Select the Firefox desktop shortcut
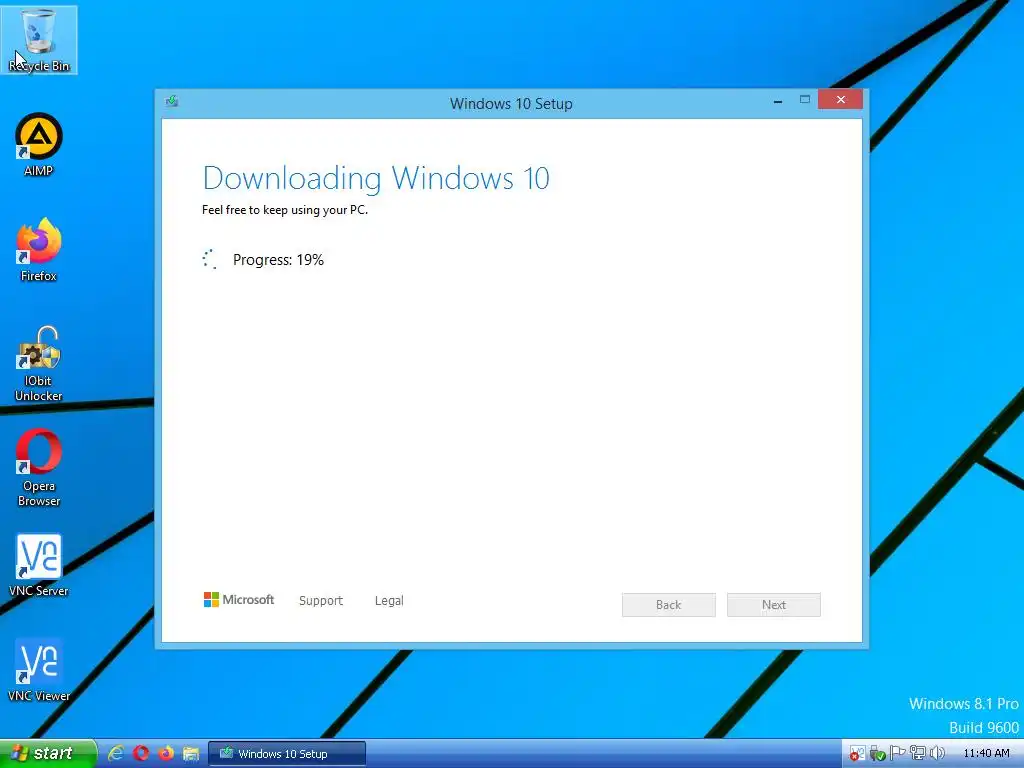The image size is (1024, 768). pos(39,249)
